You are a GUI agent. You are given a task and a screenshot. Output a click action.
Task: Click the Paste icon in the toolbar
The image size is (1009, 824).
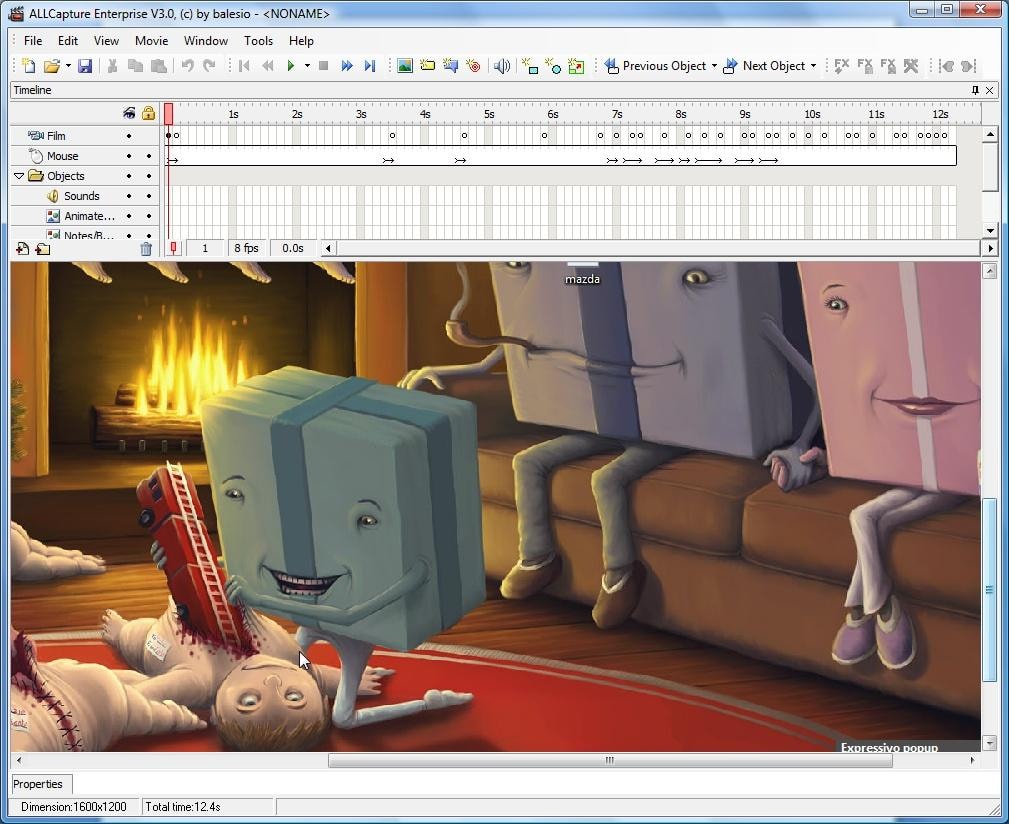[x=158, y=66]
